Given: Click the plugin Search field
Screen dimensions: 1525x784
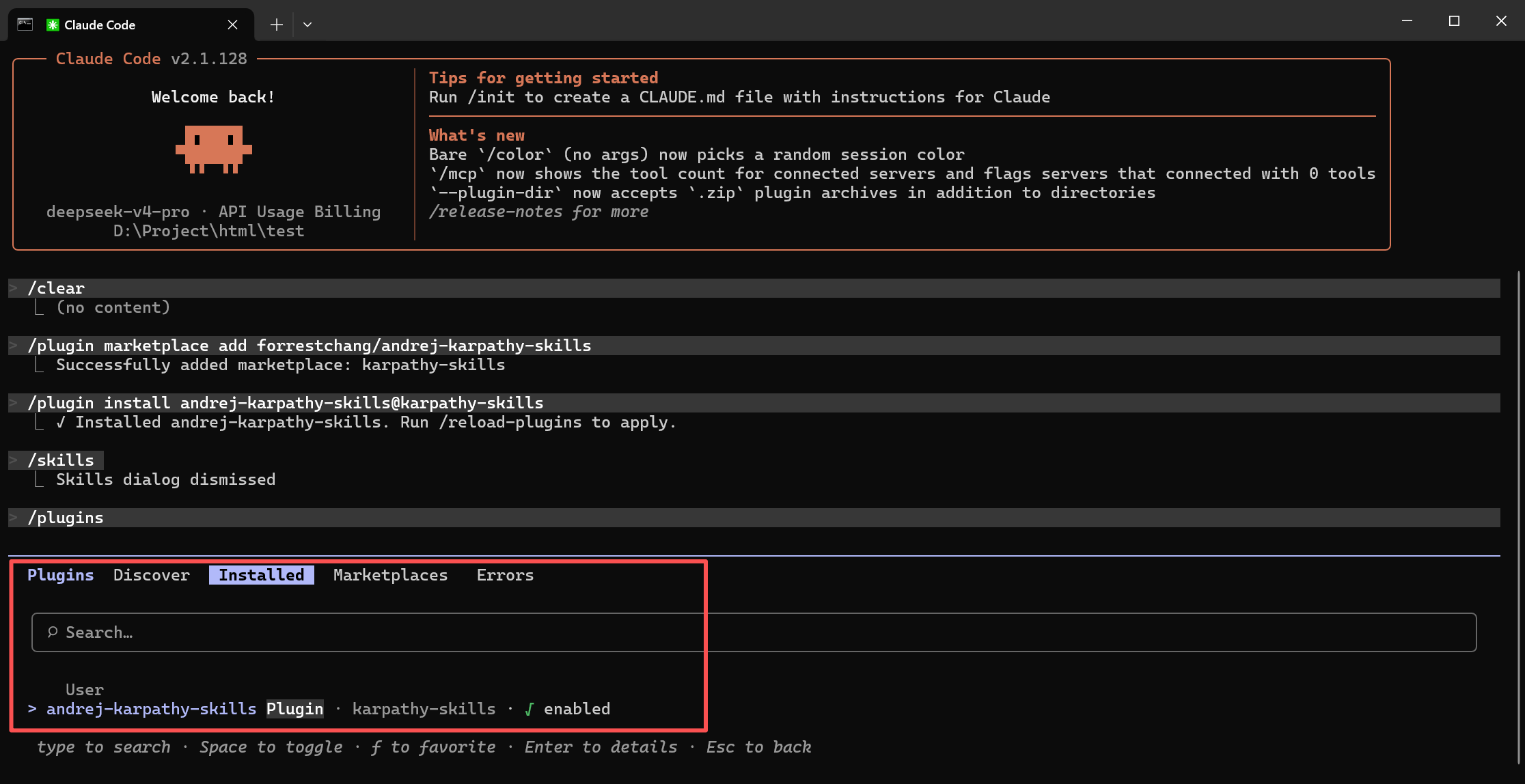Looking at the screenshot, I should (x=754, y=632).
